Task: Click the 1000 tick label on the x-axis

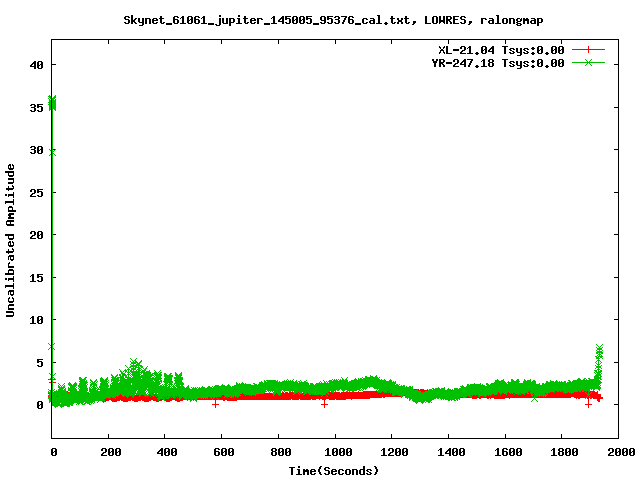Action: [x=335, y=453]
